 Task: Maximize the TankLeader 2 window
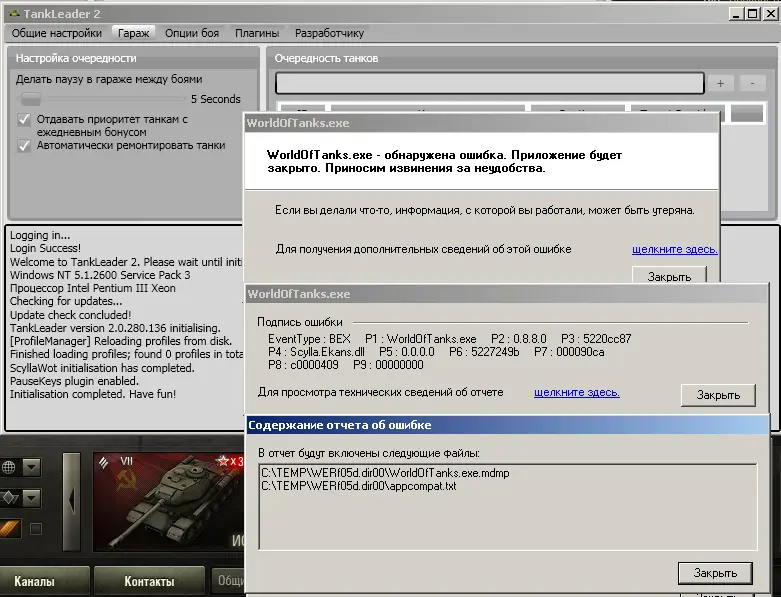click(753, 14)
